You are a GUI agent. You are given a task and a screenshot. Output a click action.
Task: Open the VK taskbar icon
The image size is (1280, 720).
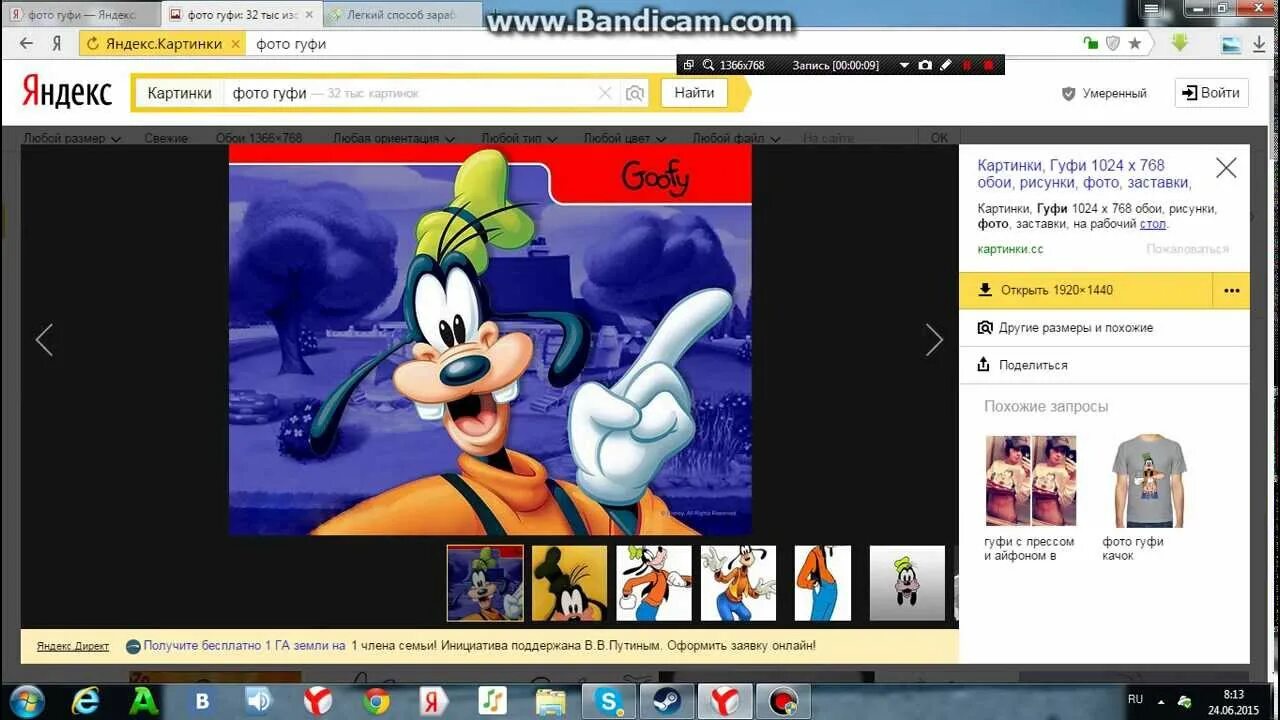[x=203, y=701]
